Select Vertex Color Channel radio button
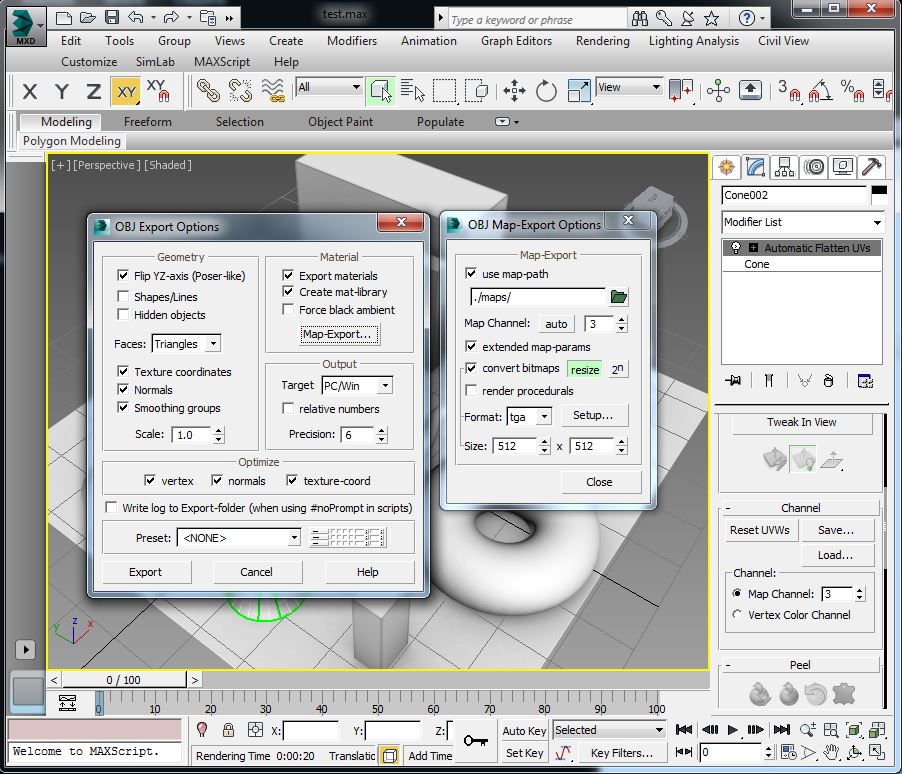Screen dimensions: 902x774 [737, 615]
